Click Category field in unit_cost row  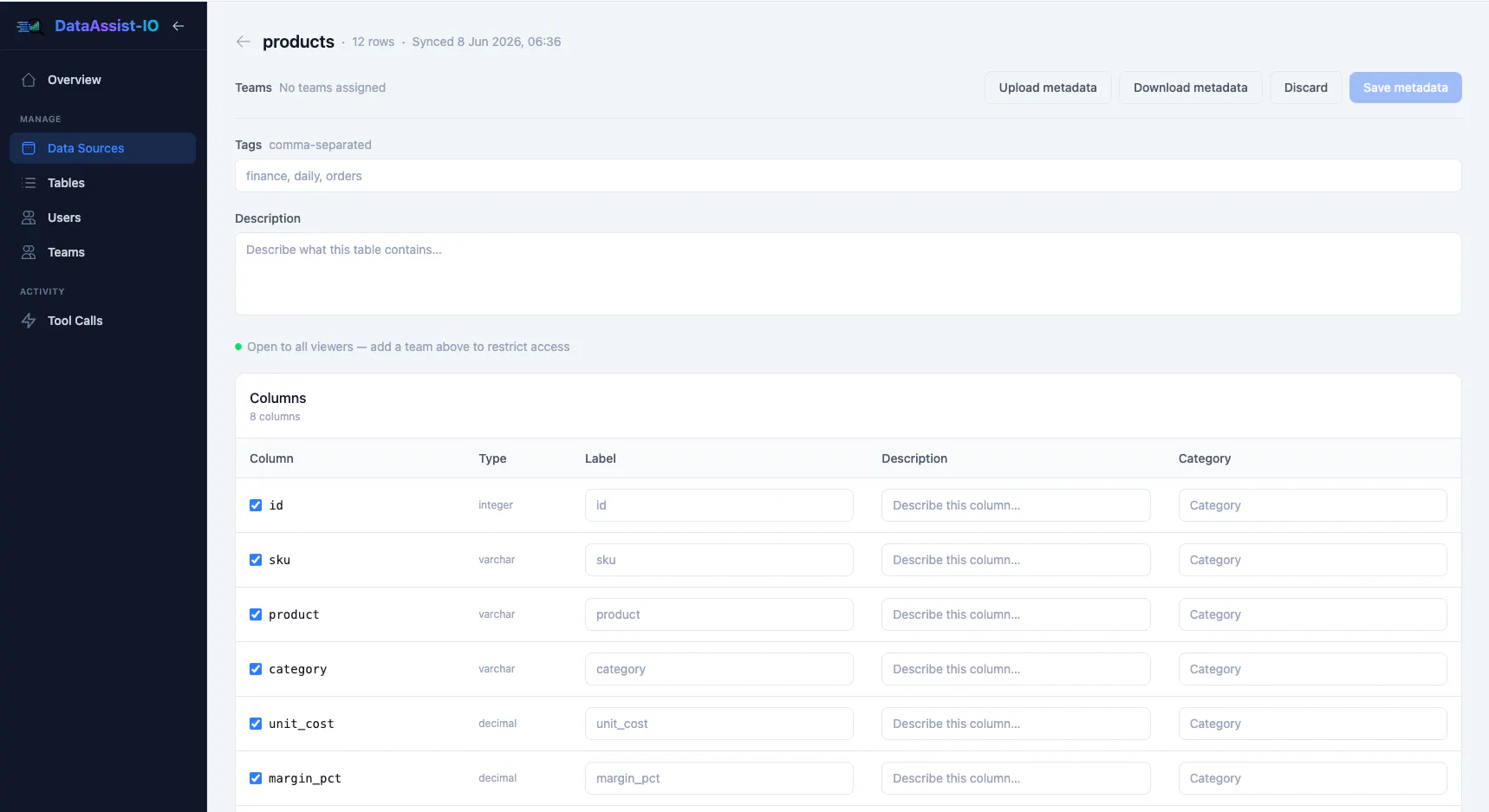click(x=1313, y=724)
